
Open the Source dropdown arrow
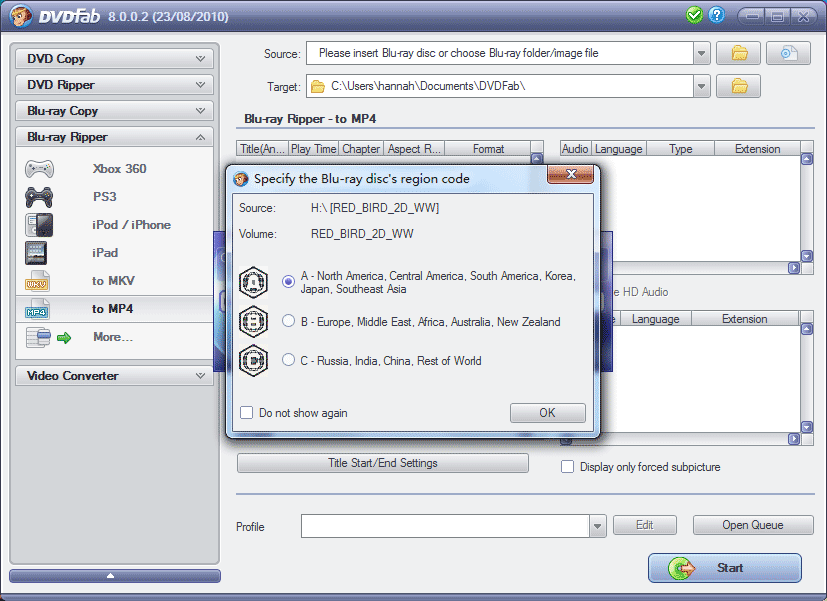(x=701, y=53)
